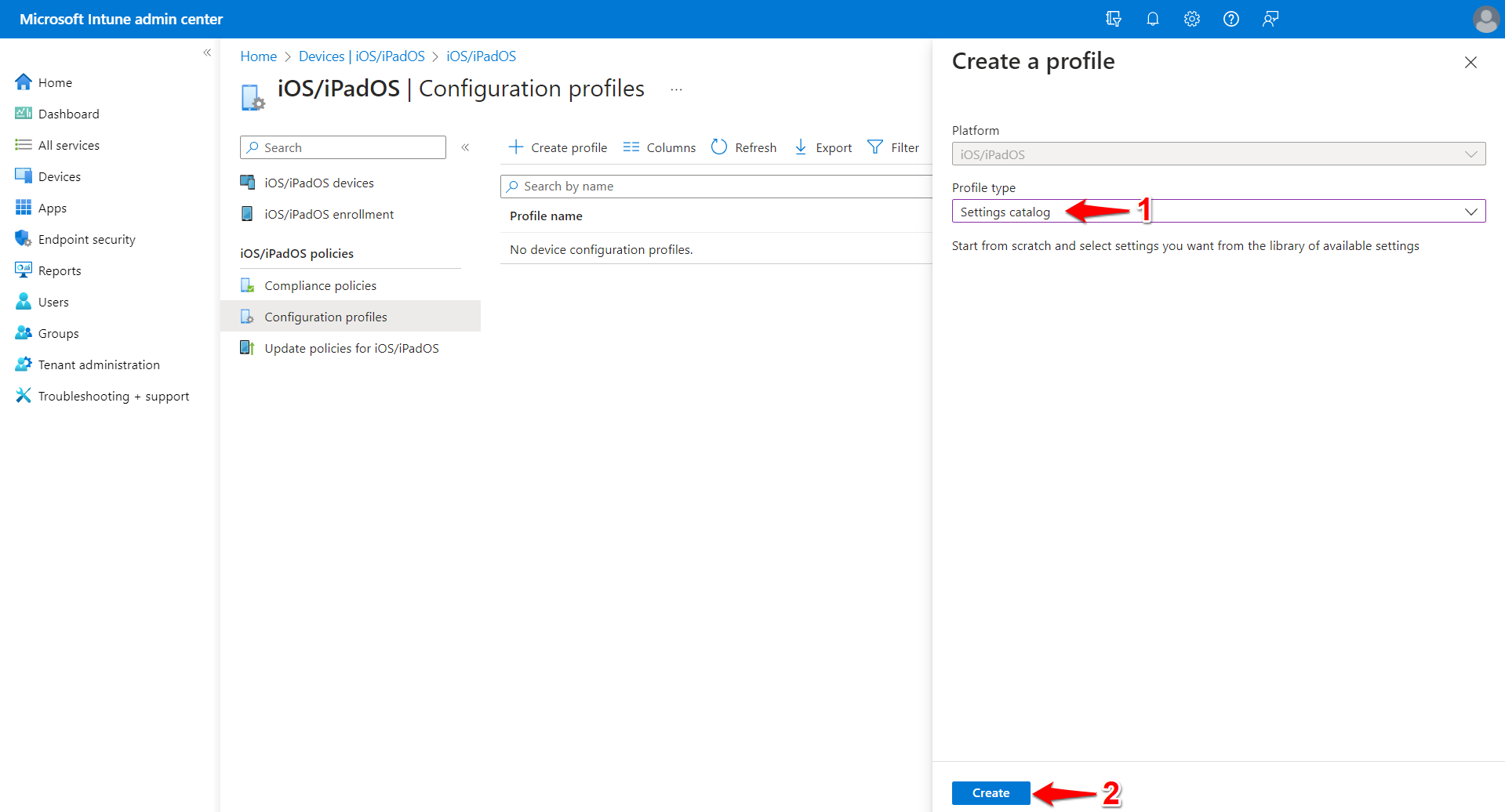This screenshot has width=1505, height=812.
Task: Click the Search by name field
Action: click(x=716, y=187)
